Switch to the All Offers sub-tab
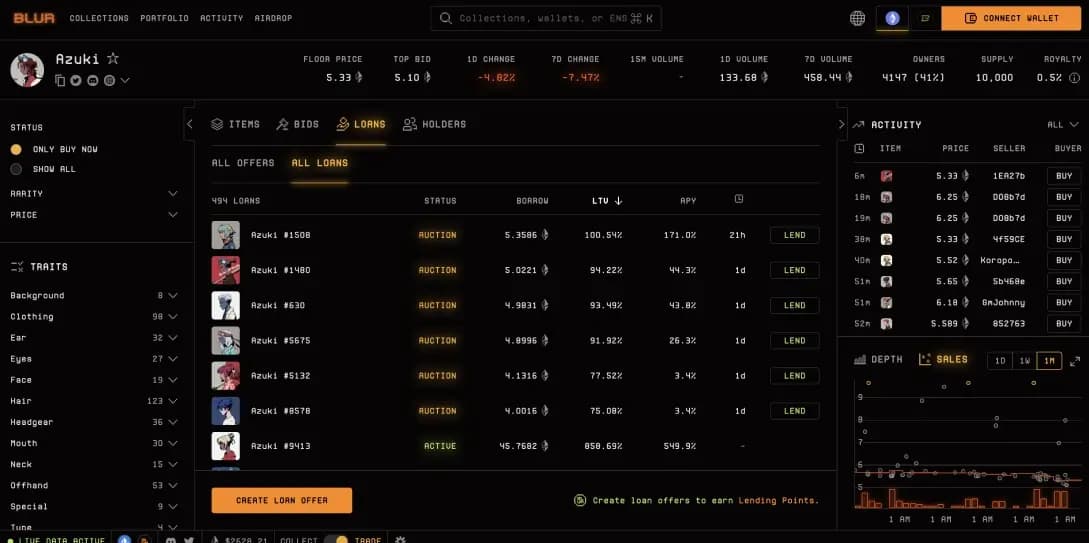The width and height of the screenshot is (1089, 543). pos(243,163)
